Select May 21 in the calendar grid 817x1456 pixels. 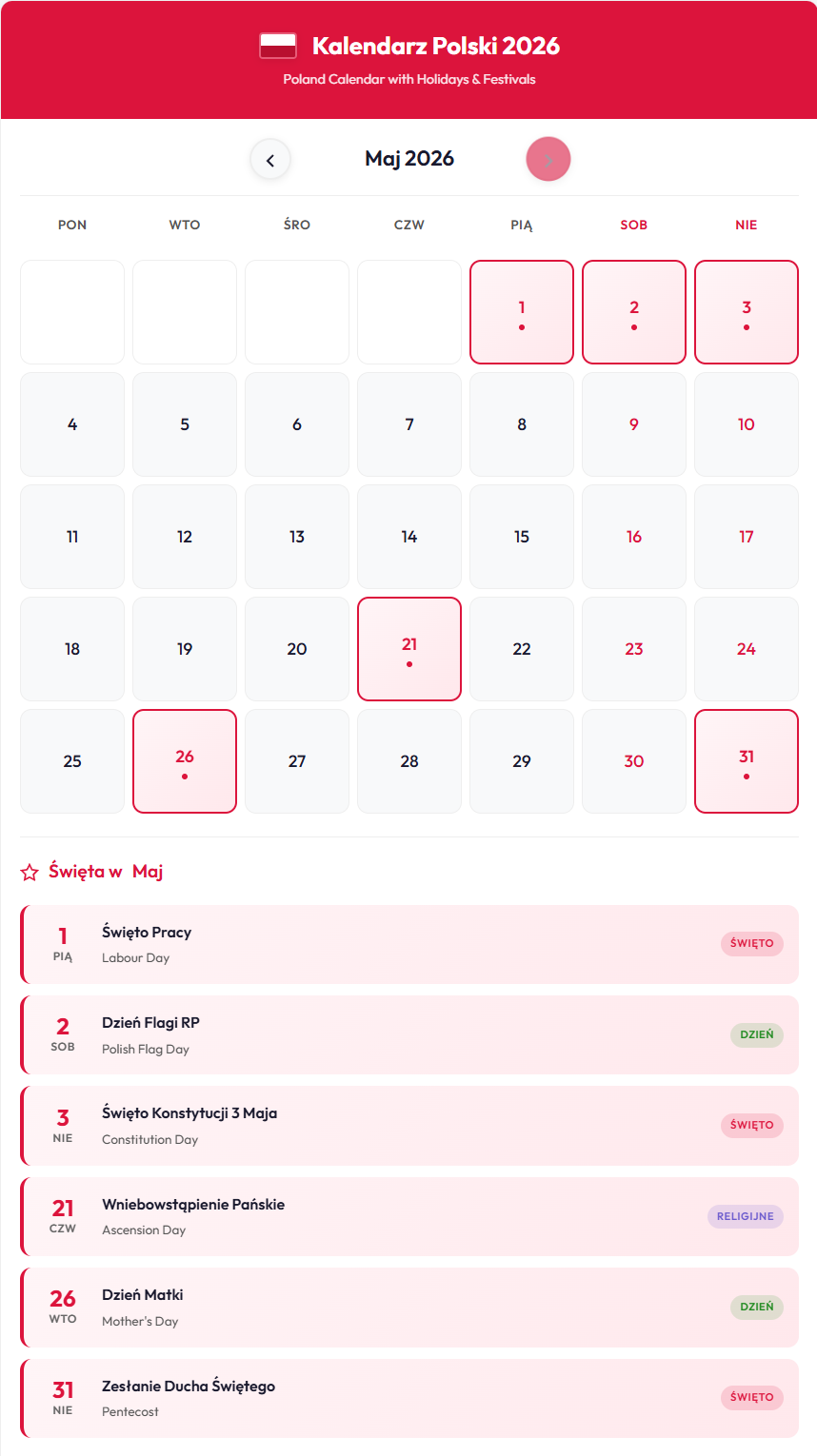click(x=409, y=649)
